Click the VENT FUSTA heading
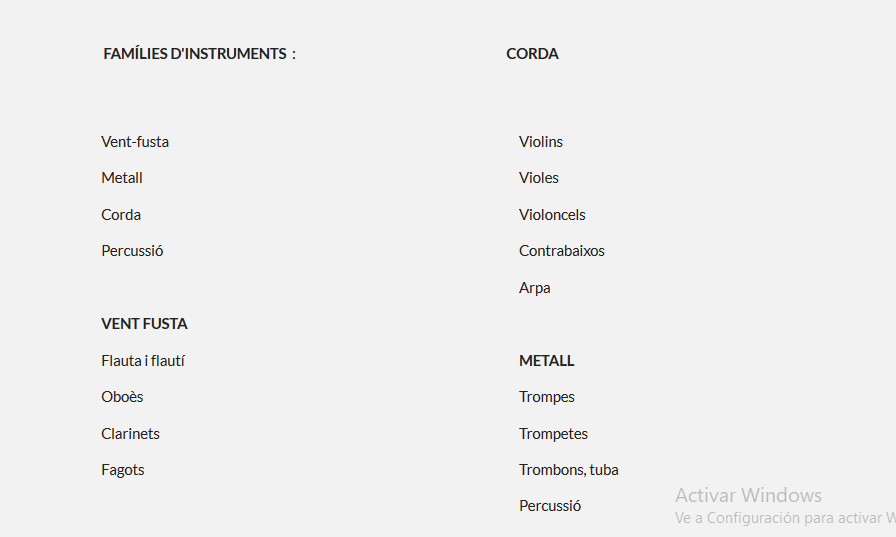 pos(144,324)
